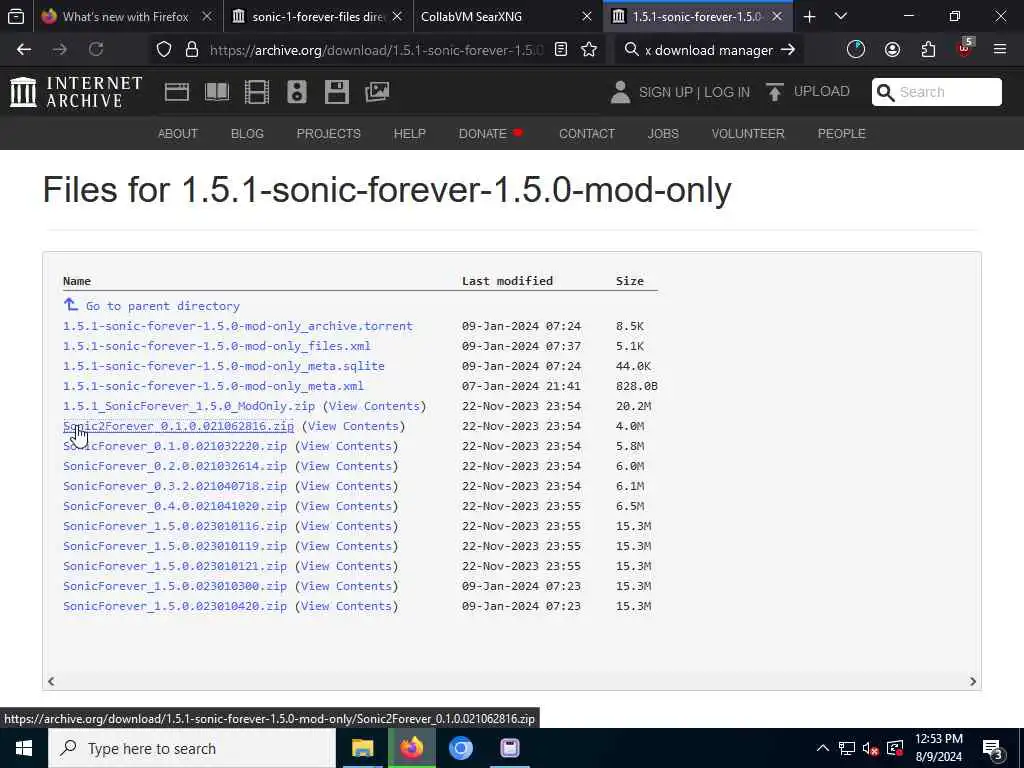Click the Upload arrow icon
Image resolution: width=1024 pixels, height=768 pixels.
(775, 92)
